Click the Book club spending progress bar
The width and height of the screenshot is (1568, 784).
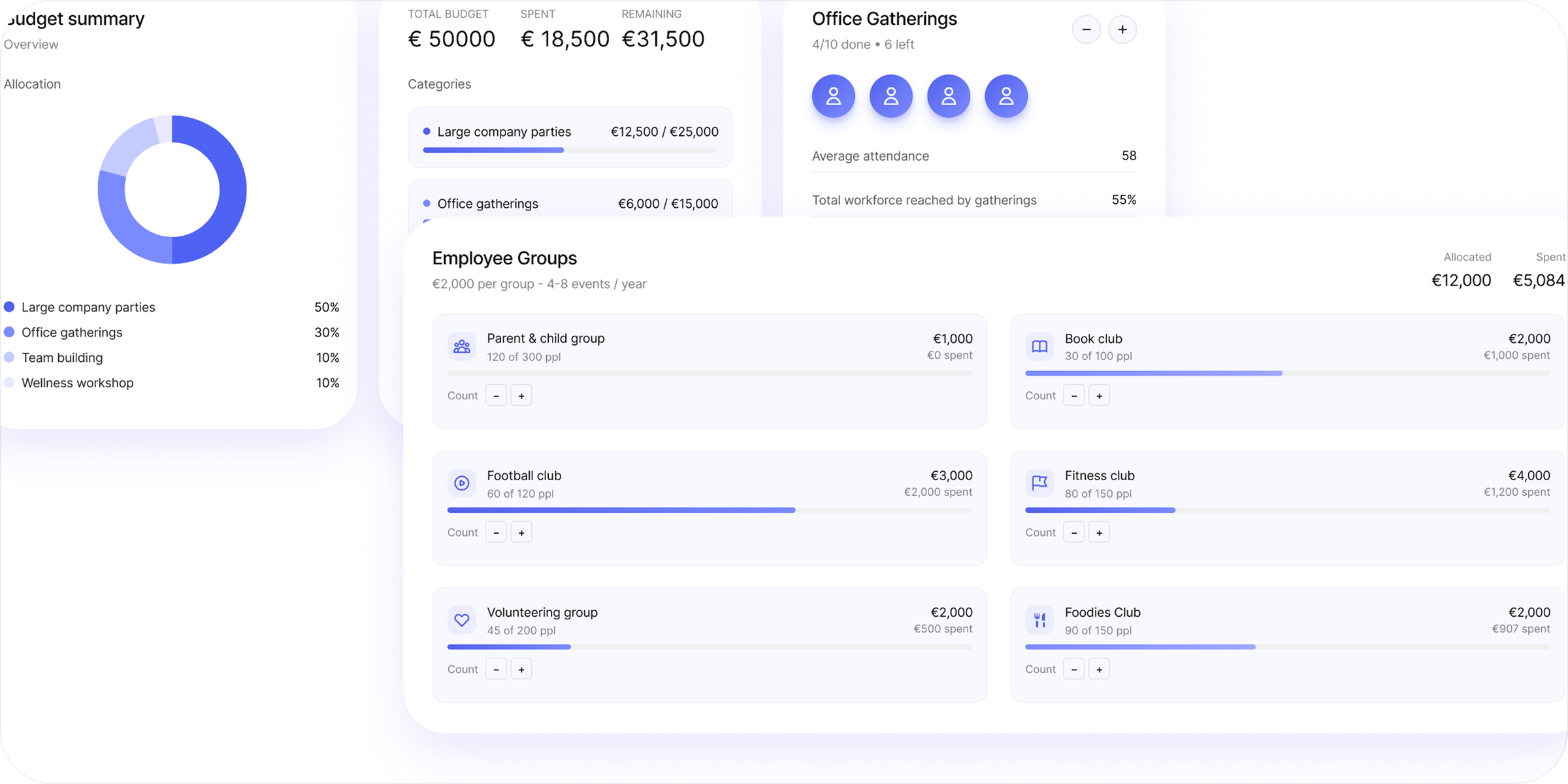[1287, 373]
